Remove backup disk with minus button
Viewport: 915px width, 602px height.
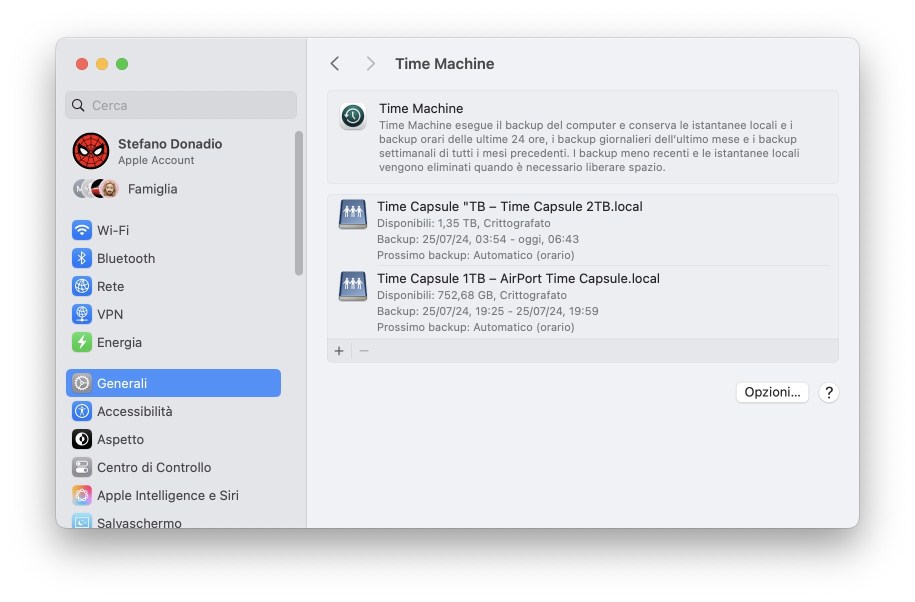pyautogui.click(x=364, y=351)
